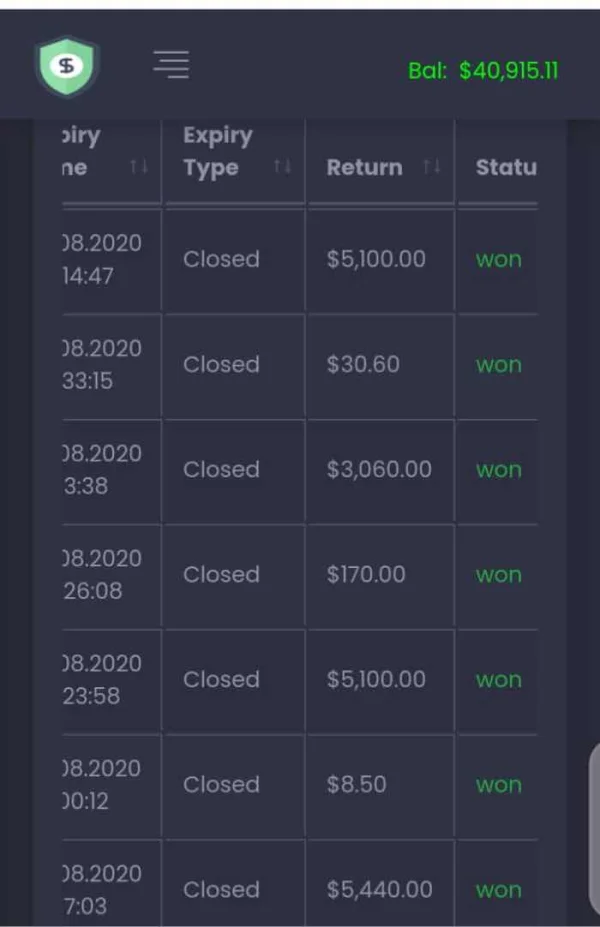Viewport: 600px width, 927px height.
Task: Sort by the Expiry Type column arrows
Action: (283, 167)
